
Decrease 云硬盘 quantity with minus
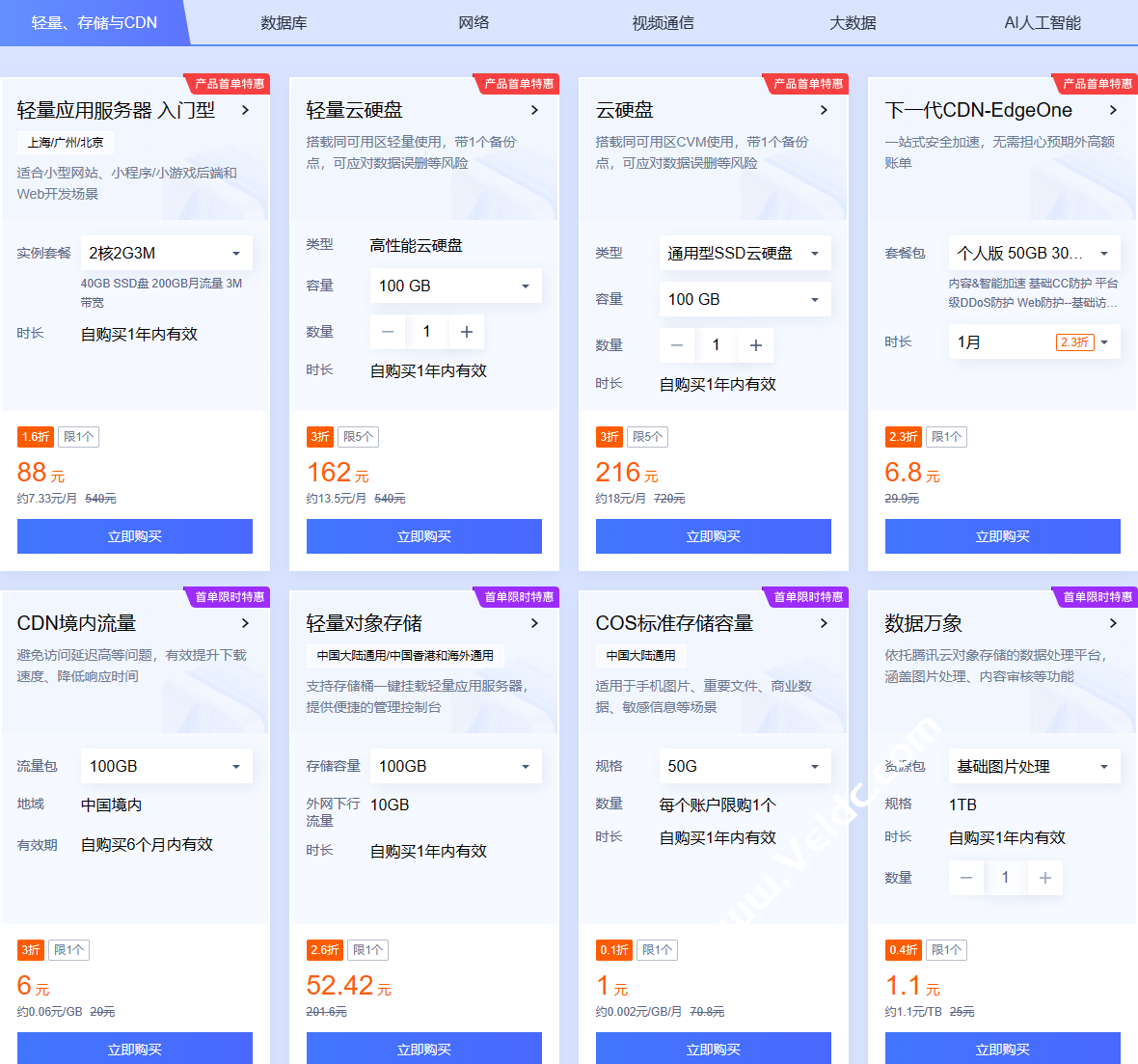pyautogui.click(x=677, y=345)
